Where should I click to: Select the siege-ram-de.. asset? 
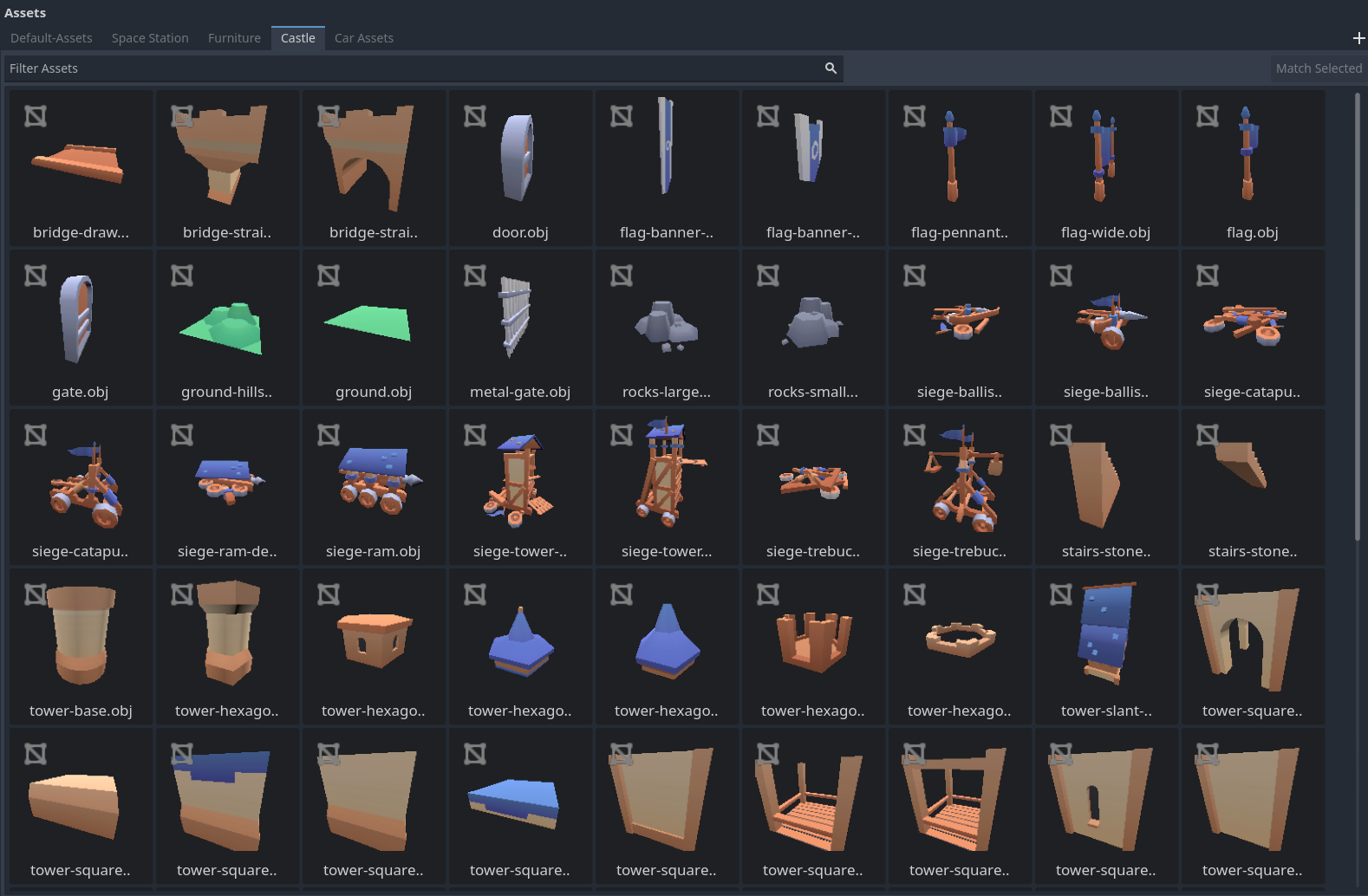pyautogui.click(x=227, y=487)
